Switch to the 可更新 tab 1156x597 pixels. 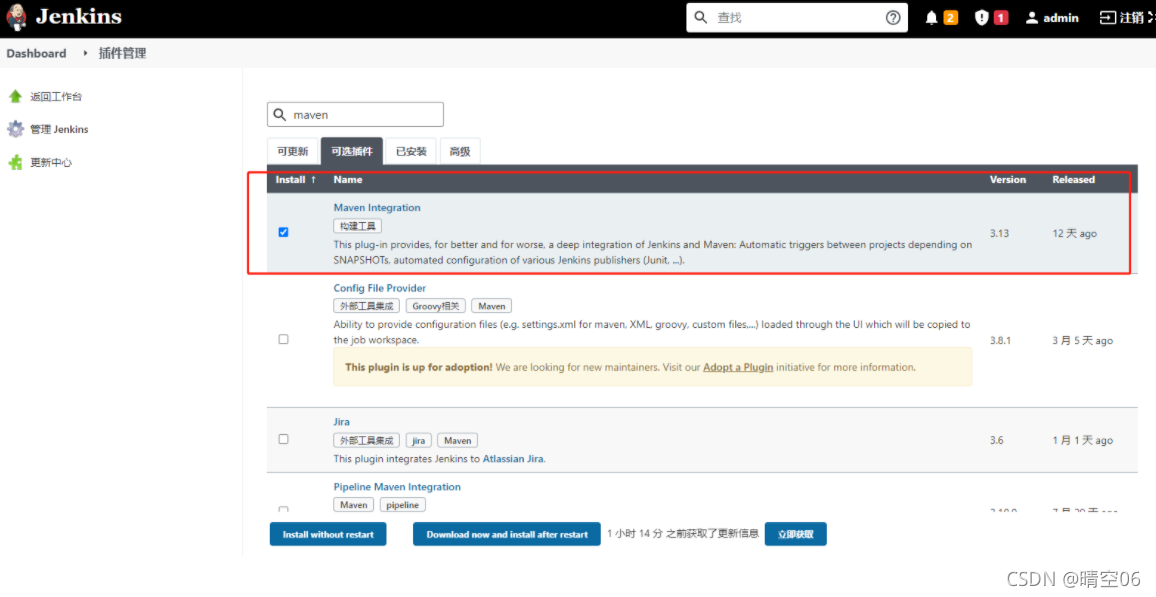click(293, 151)
